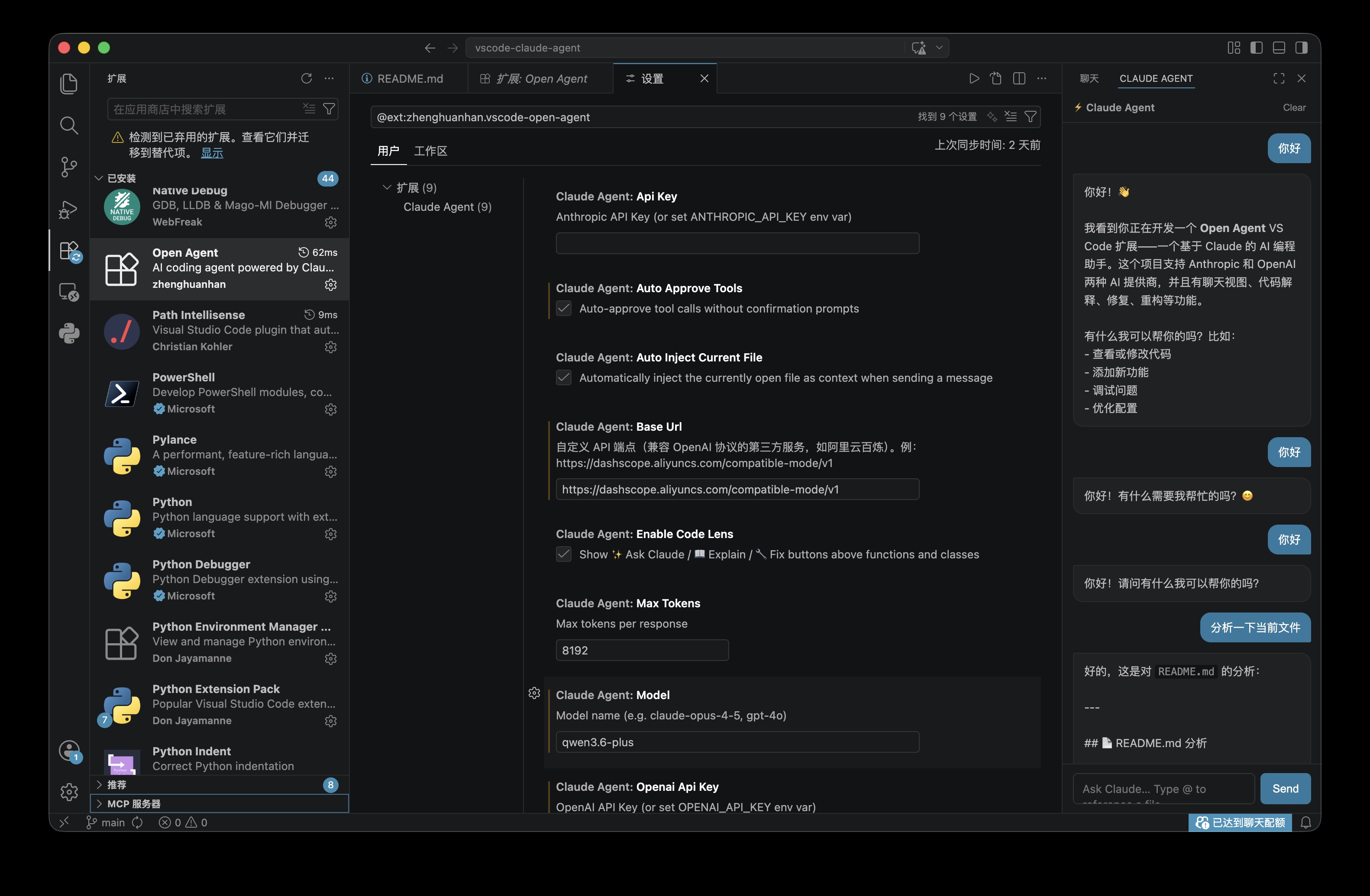Switch to 用户 settings scope tab
The width and height of the screenshot is (1370, 896).
388,151
